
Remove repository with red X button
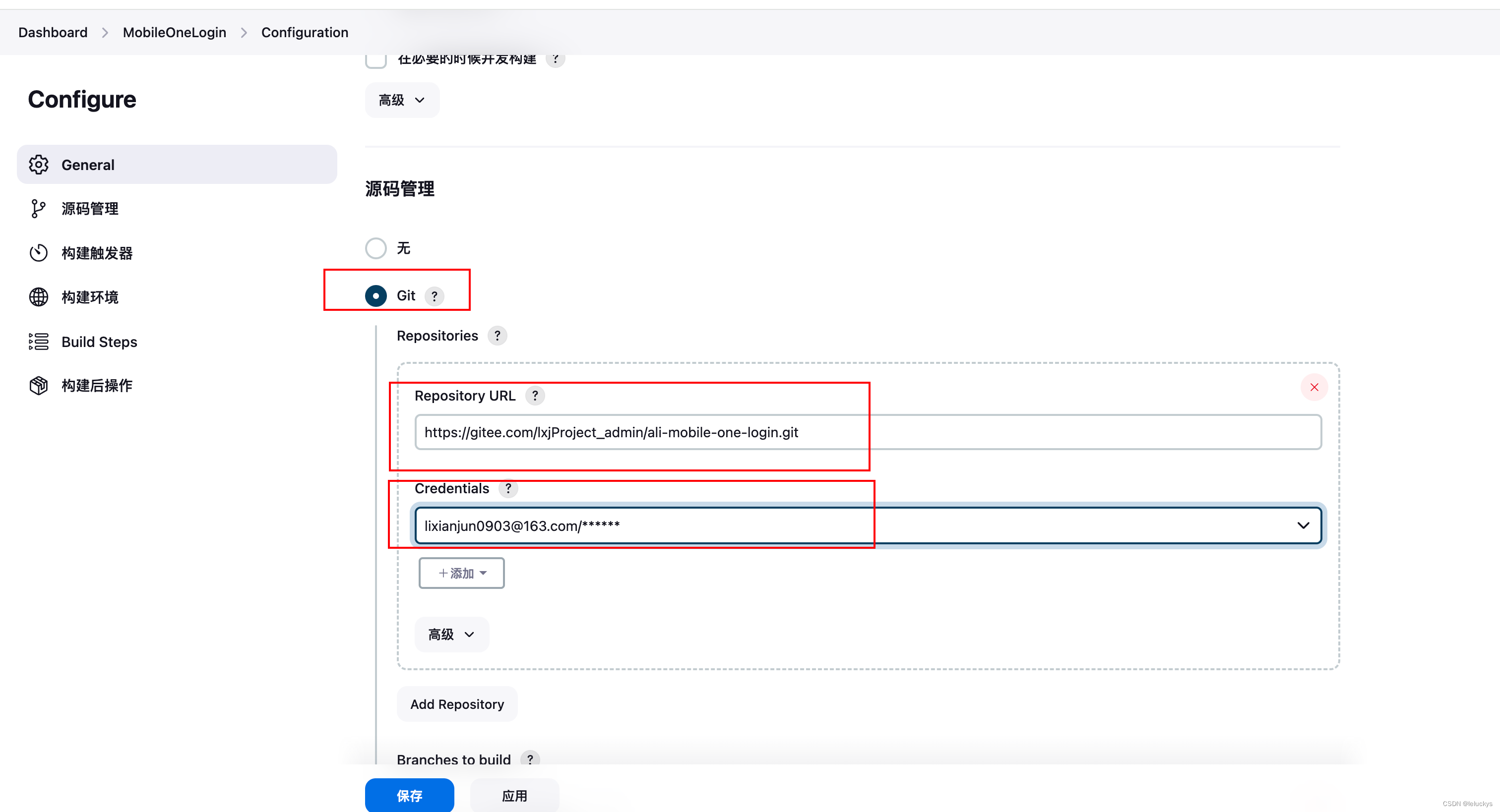(x=1313, y=387)
